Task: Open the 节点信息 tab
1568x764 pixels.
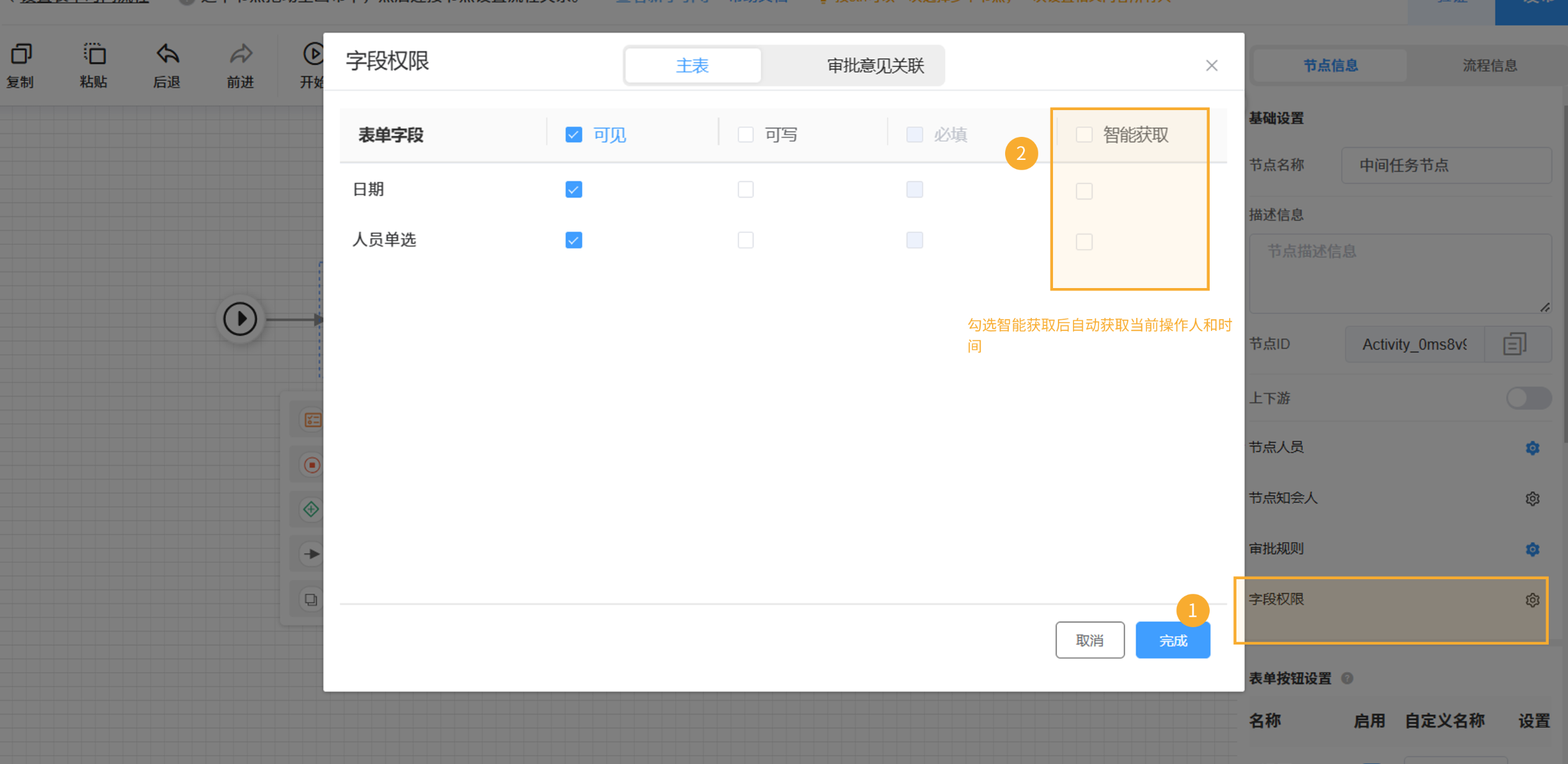Action: [1330, 65]
